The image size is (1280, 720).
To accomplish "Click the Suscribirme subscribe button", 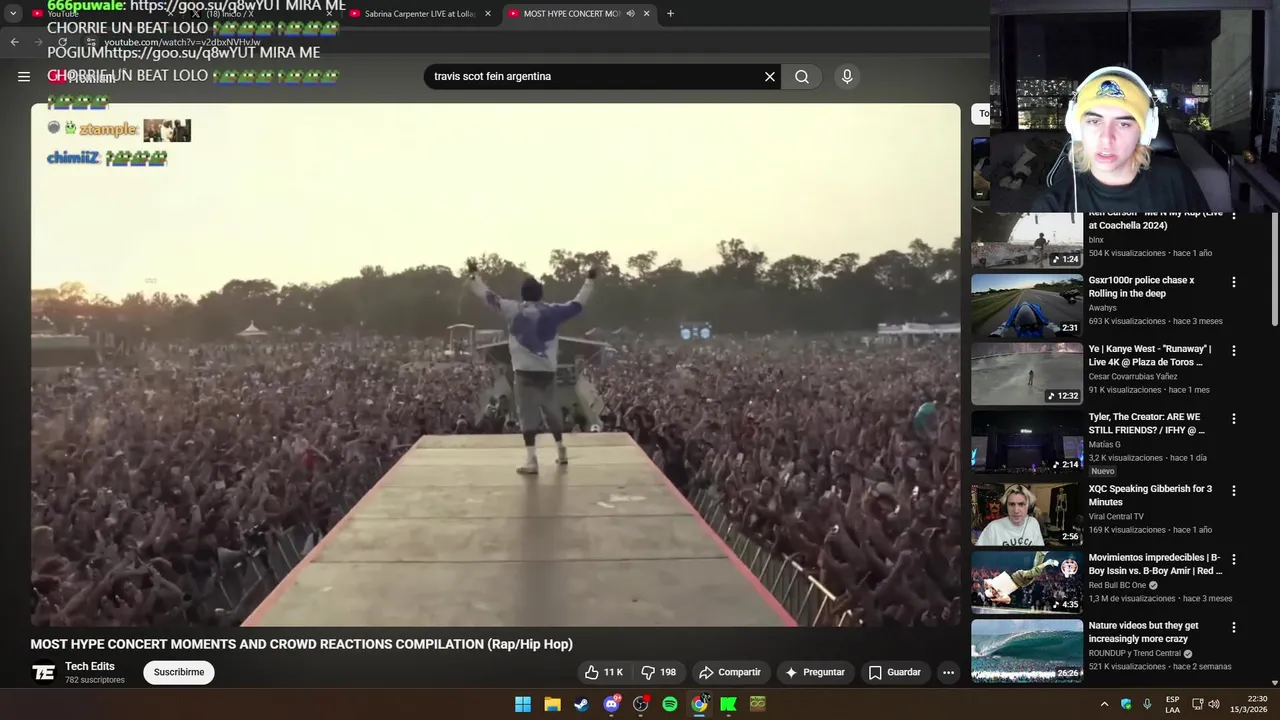I will 179,672.
